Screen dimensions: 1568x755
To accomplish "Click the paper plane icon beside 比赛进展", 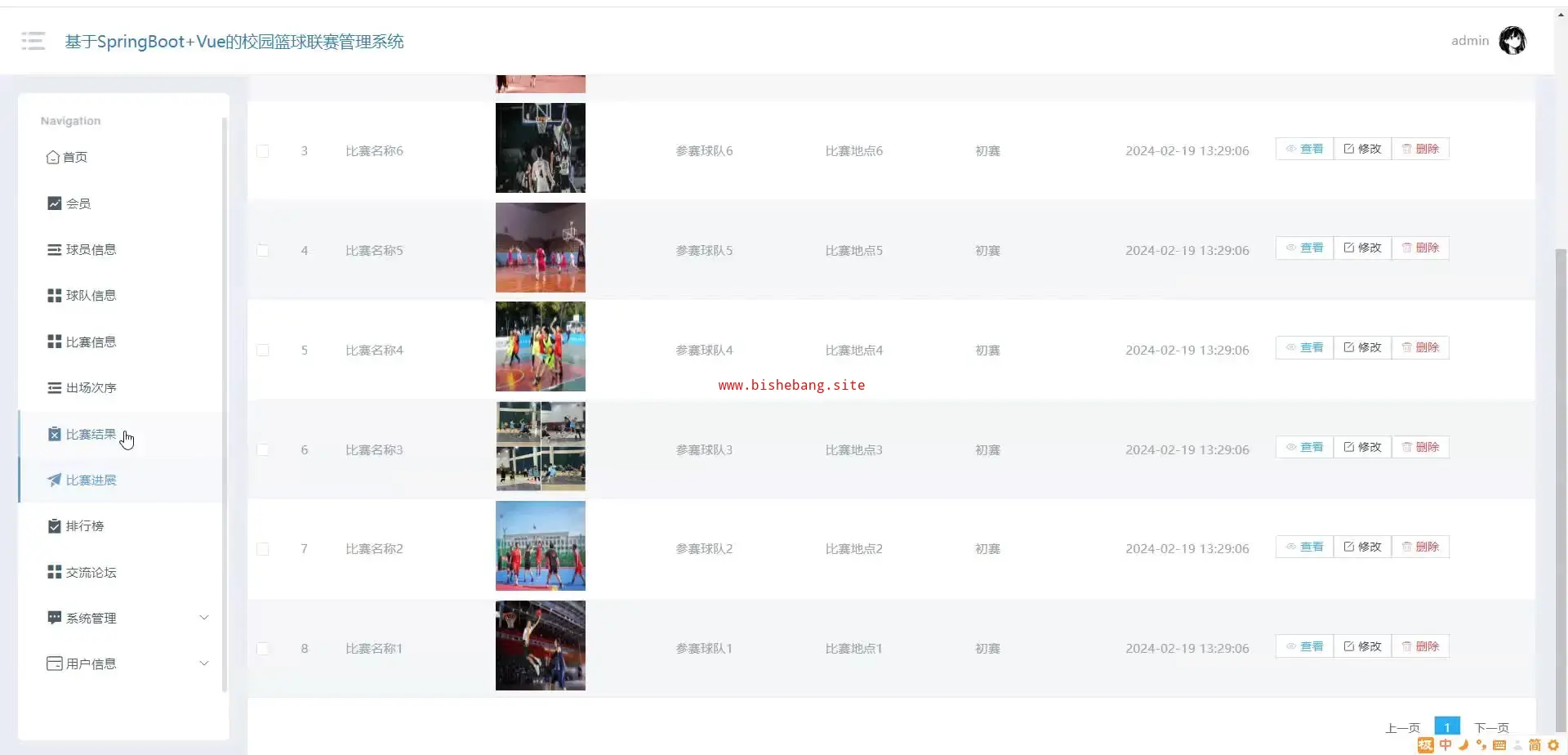I will click(x=55, y=480).
